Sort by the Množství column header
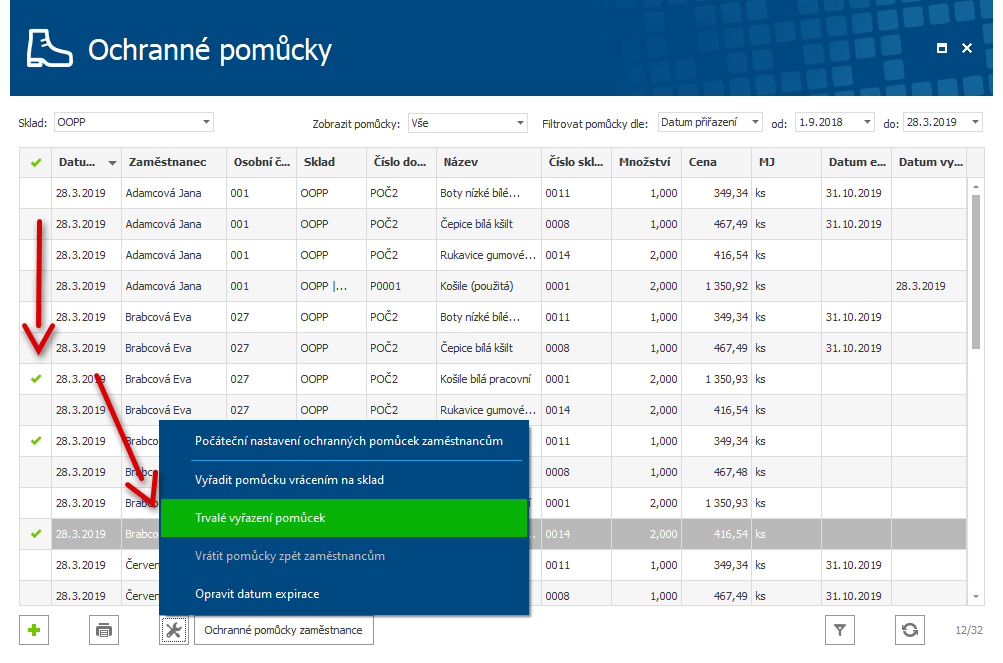The image size is (1003, 663). [646, 163]
